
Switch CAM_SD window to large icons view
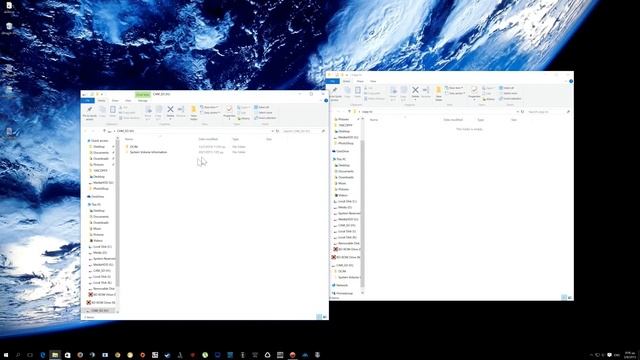pos(325,317)
